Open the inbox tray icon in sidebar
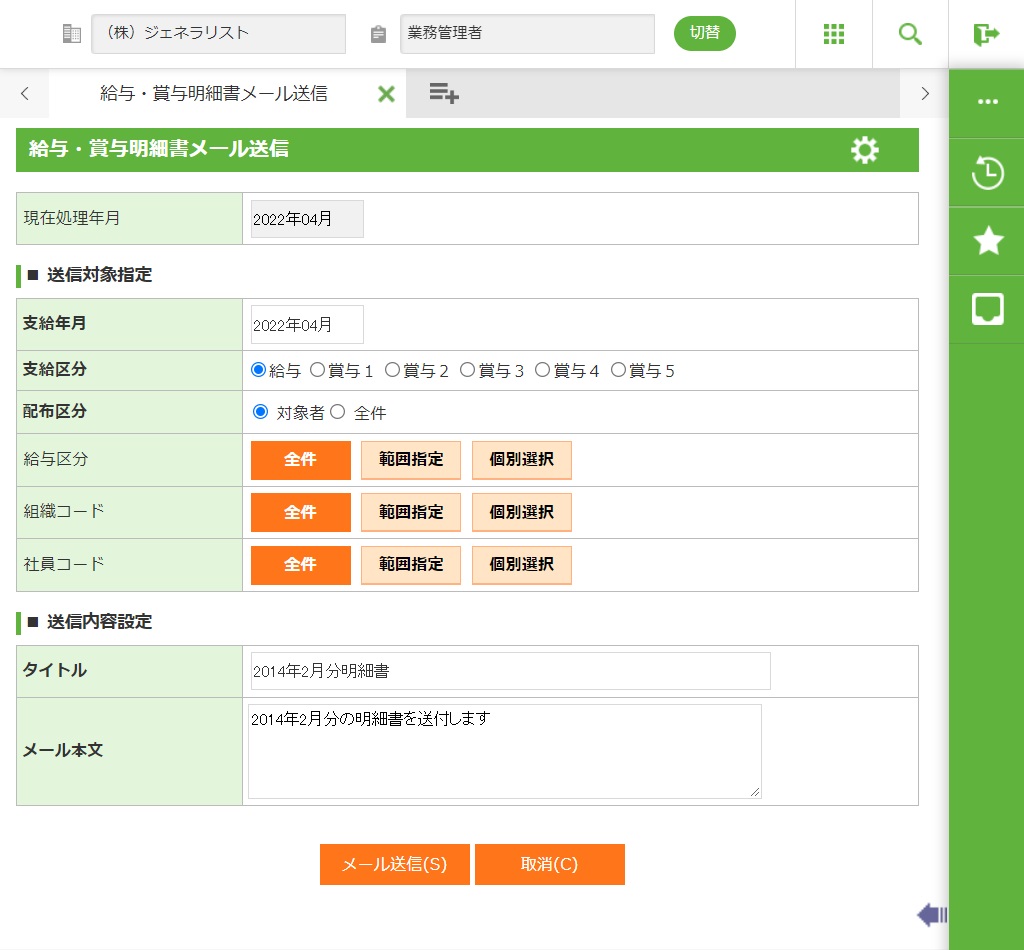Image resolution: width=1024 pixels, height=950 pixels. coord(987,309)
